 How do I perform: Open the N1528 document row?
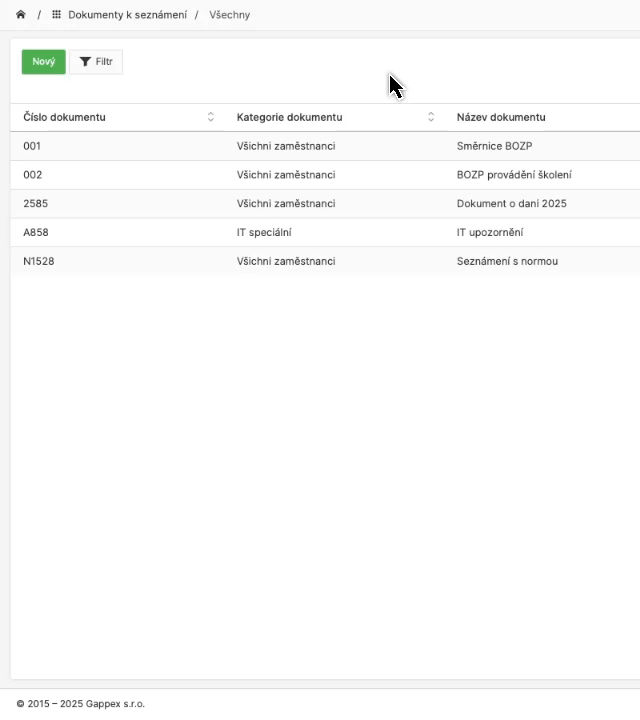point(39,262)
